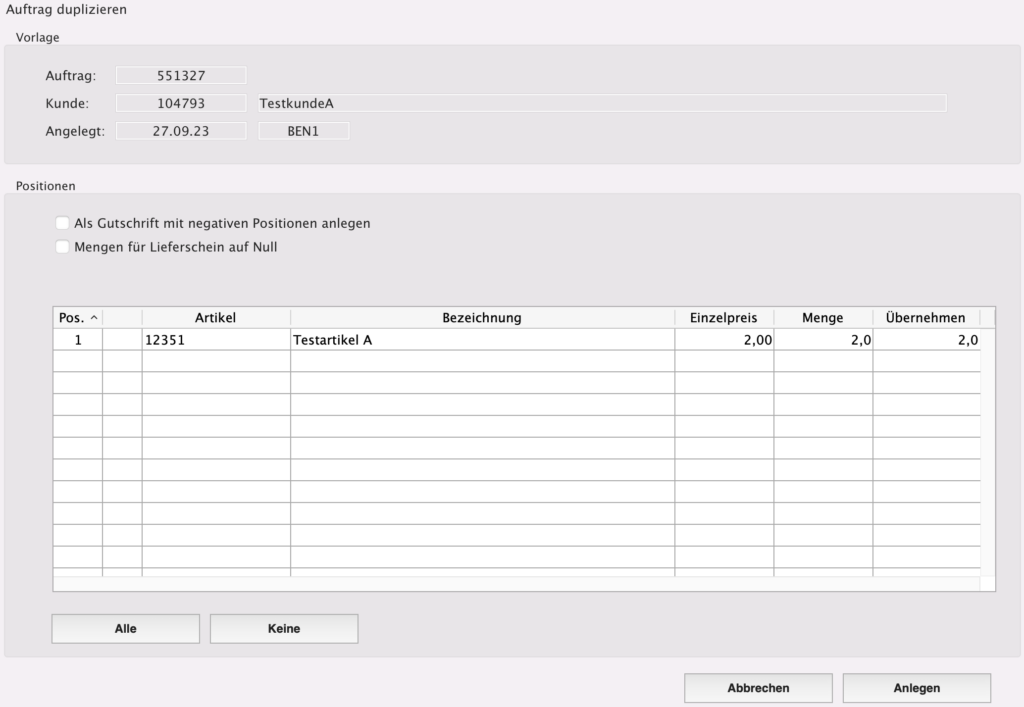Click the BEN1 user field
Image resolution: width=1024 pixels, height=707 pixels.
click(303, 131)
